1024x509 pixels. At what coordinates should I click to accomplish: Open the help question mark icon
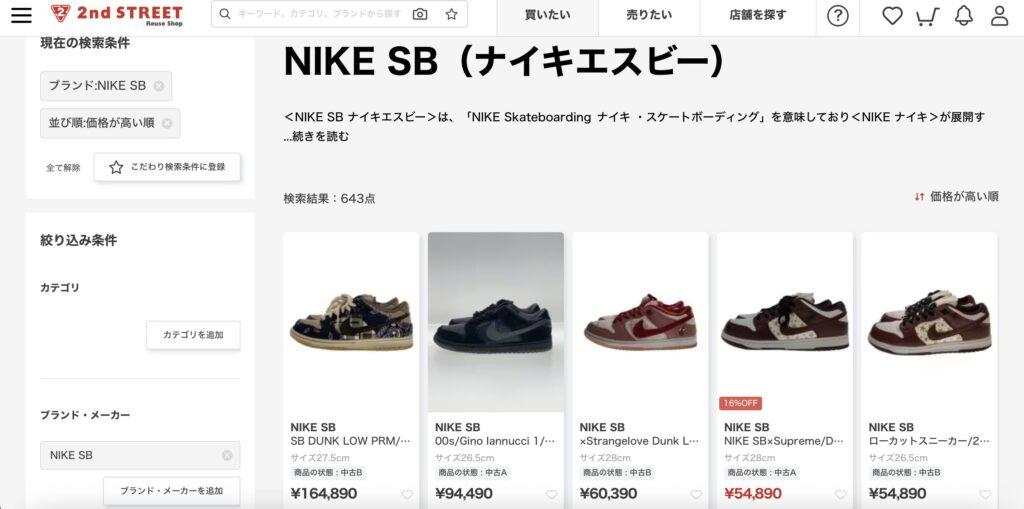(838, 16)
